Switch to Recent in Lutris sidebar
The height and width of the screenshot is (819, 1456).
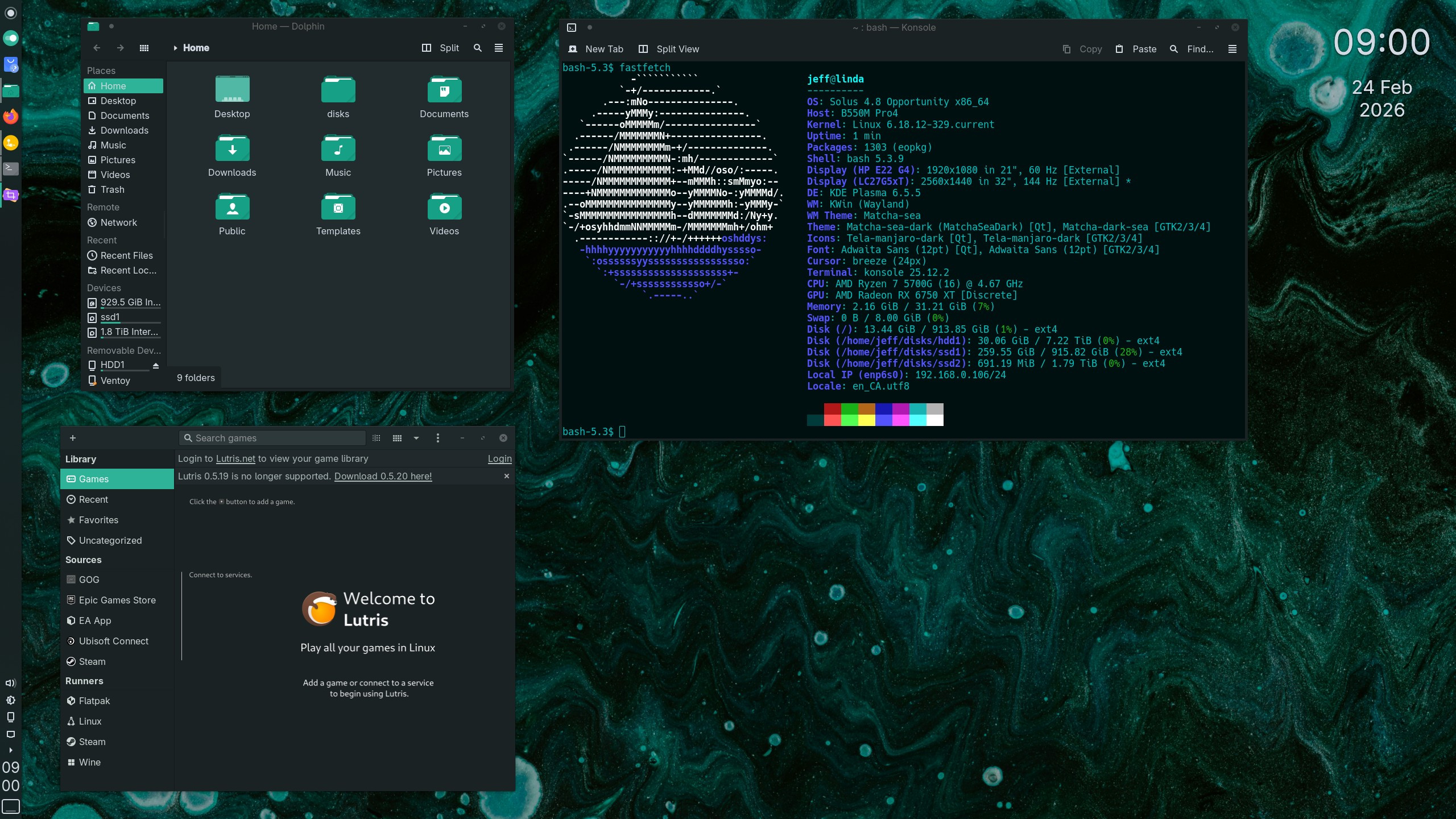coord(93,499)
